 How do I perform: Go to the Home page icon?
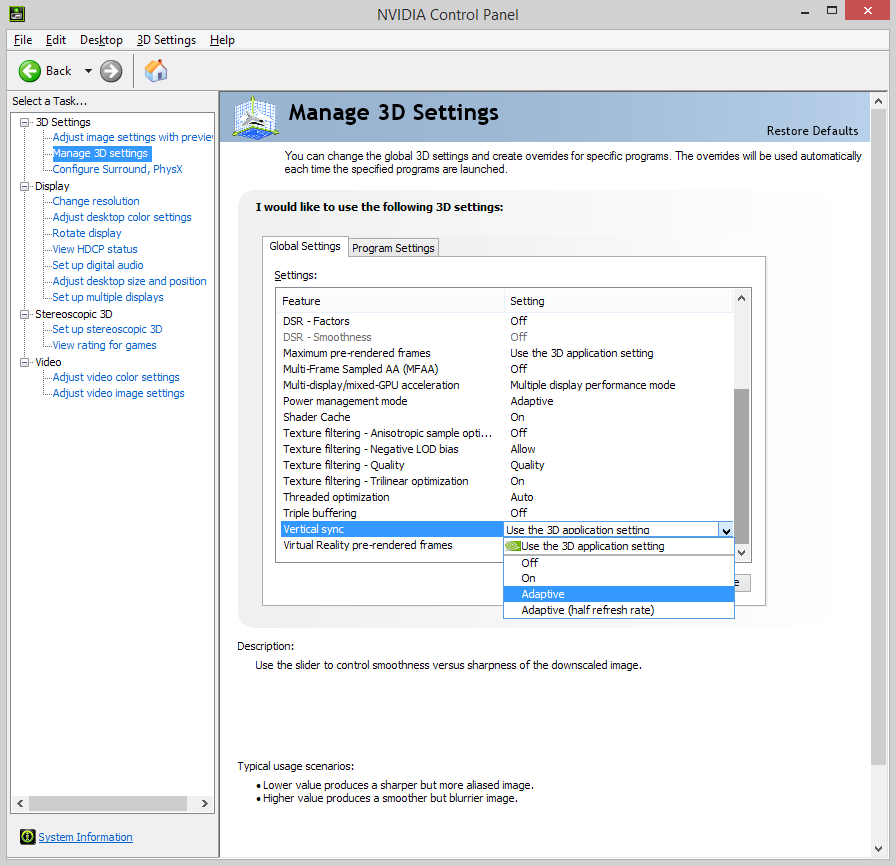point(155,71)
